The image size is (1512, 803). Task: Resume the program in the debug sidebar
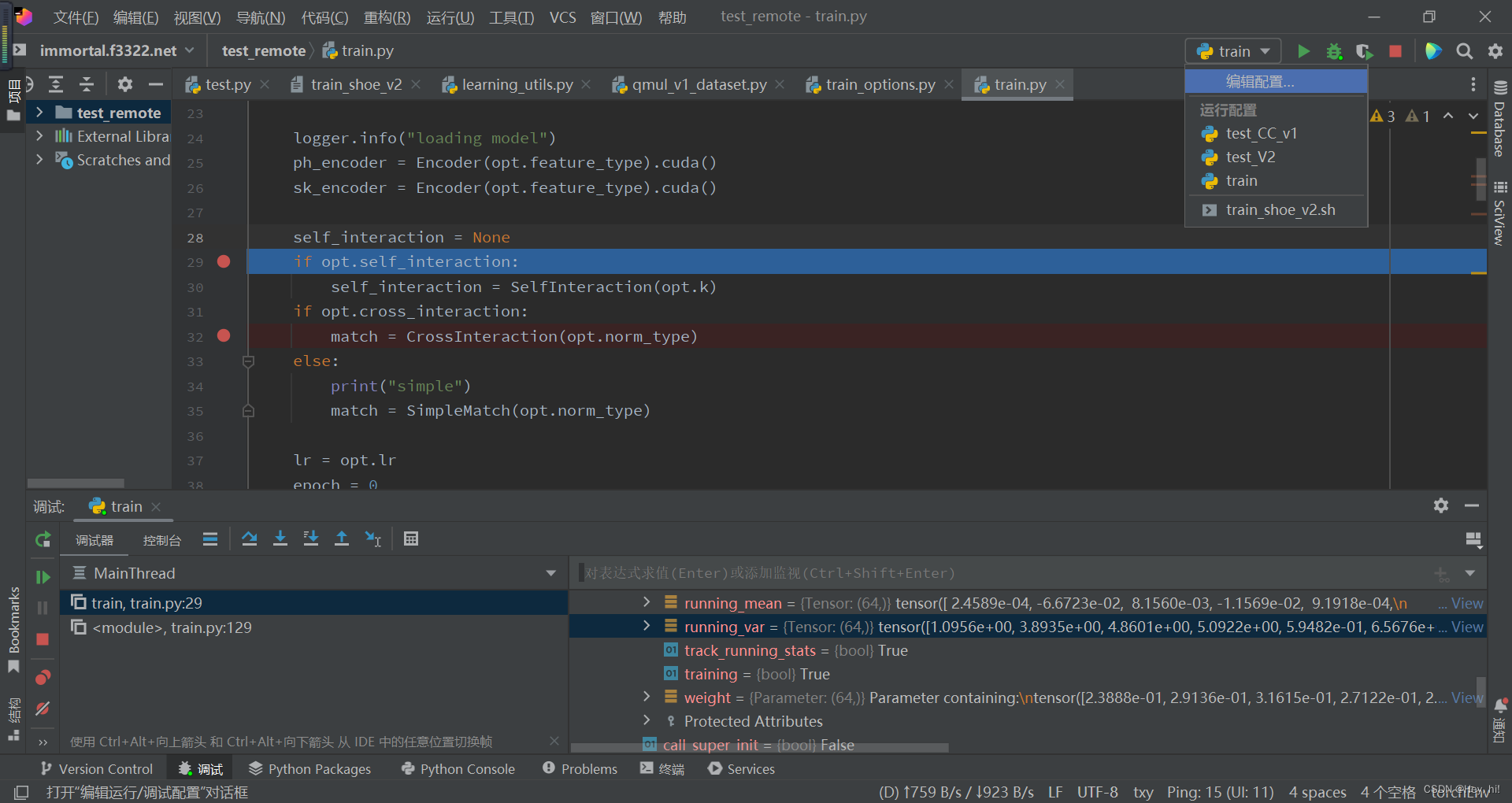43,576
